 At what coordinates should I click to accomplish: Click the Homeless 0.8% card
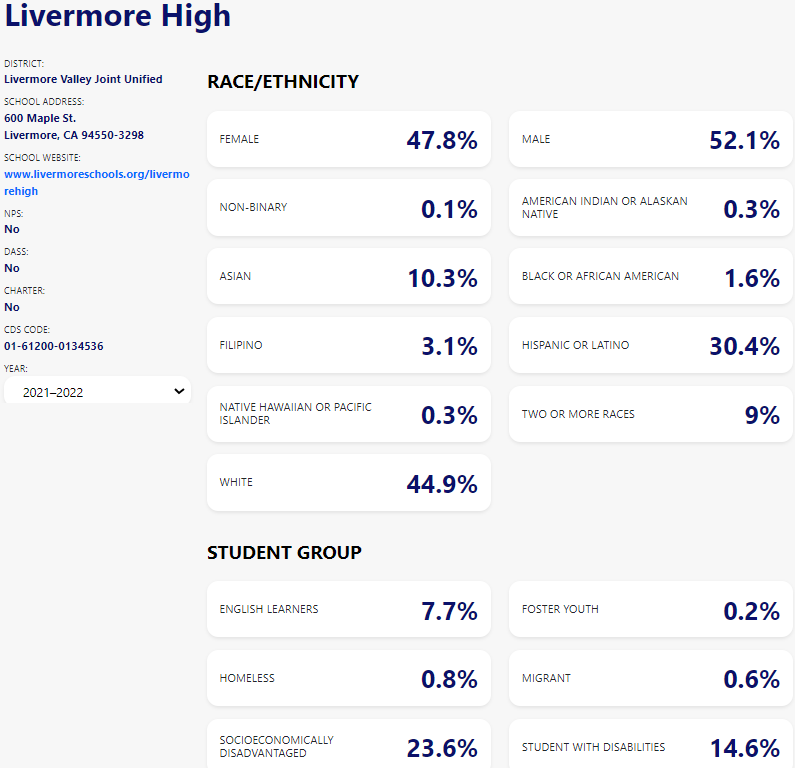pos(348,679)
